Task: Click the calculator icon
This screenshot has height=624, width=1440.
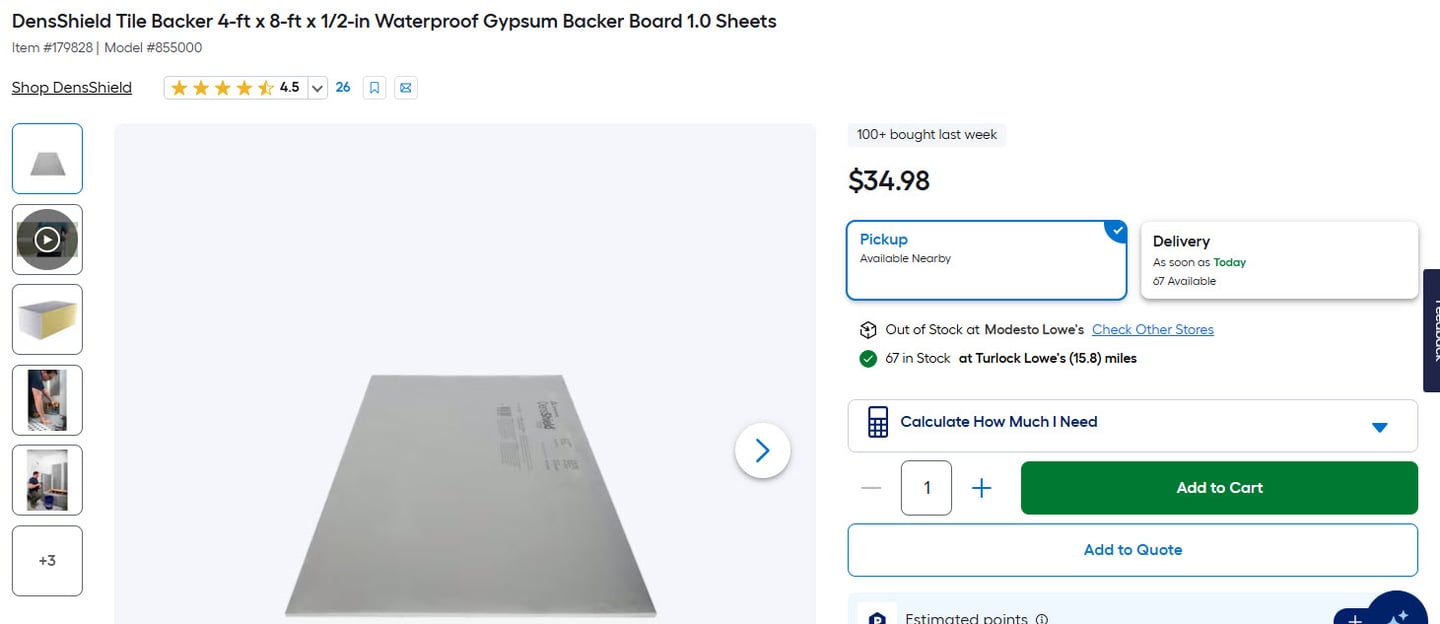Action: [877, 422]
